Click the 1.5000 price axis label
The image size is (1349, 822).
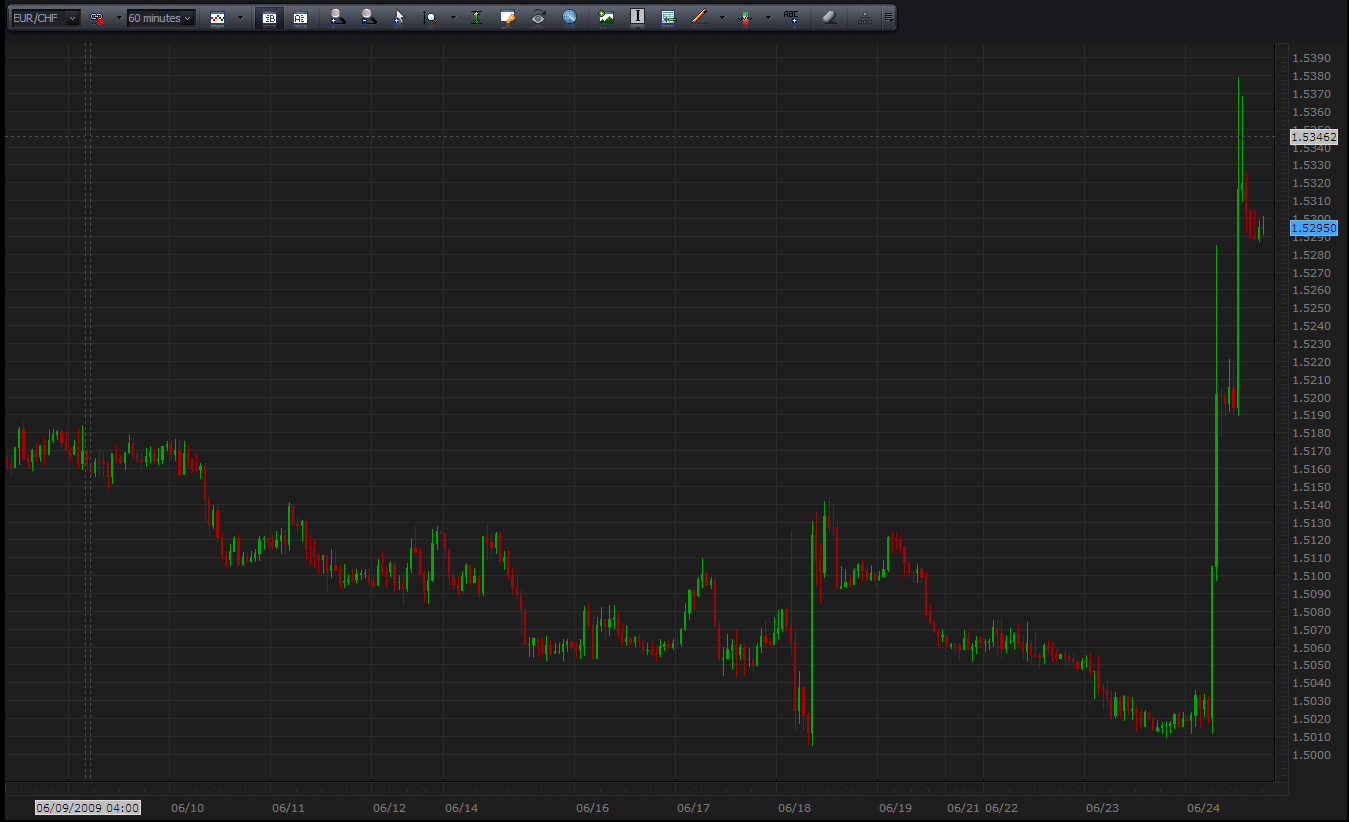pos(1311,755)
